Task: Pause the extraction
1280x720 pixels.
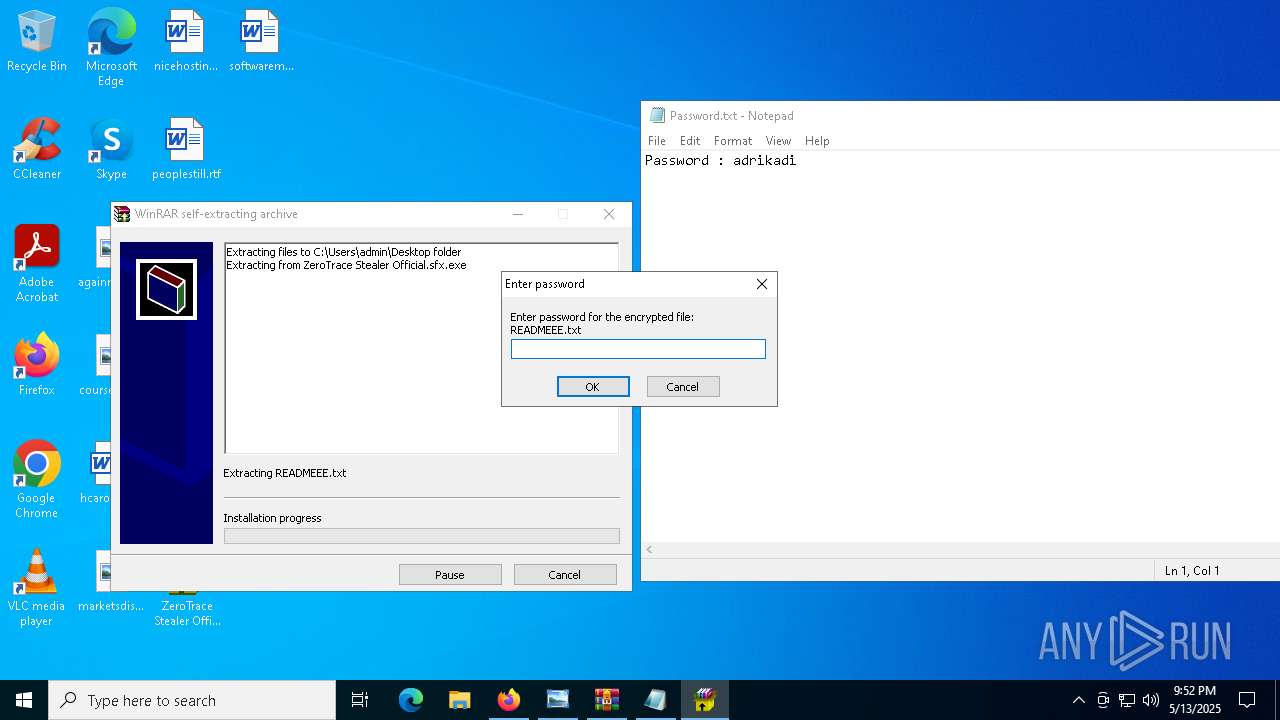Action: (x=450, y=575)
